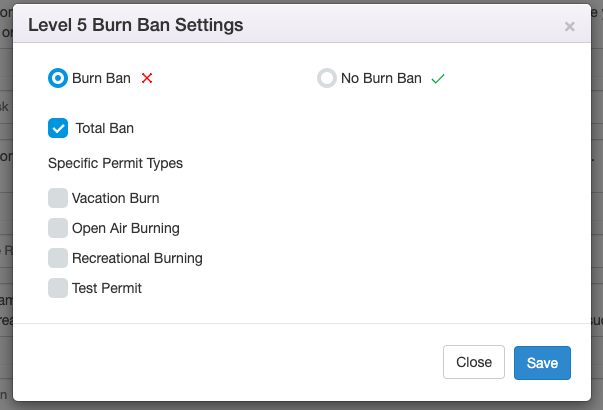
Task: Click the "No Burn Ban" label text
Action: (x=381, y=78)
